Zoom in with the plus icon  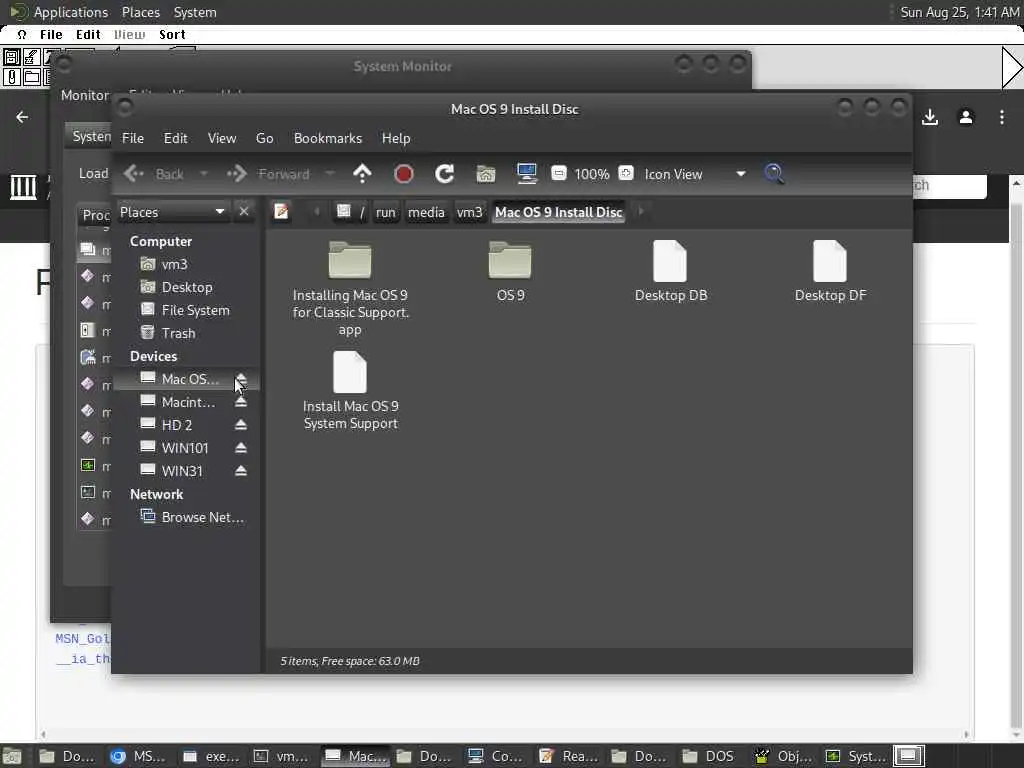(x=626, y=173)
